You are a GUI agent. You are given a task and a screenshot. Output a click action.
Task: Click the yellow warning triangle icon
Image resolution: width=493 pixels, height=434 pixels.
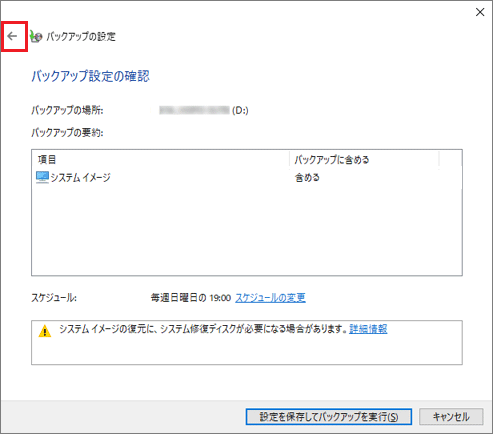tap(45, 331)
